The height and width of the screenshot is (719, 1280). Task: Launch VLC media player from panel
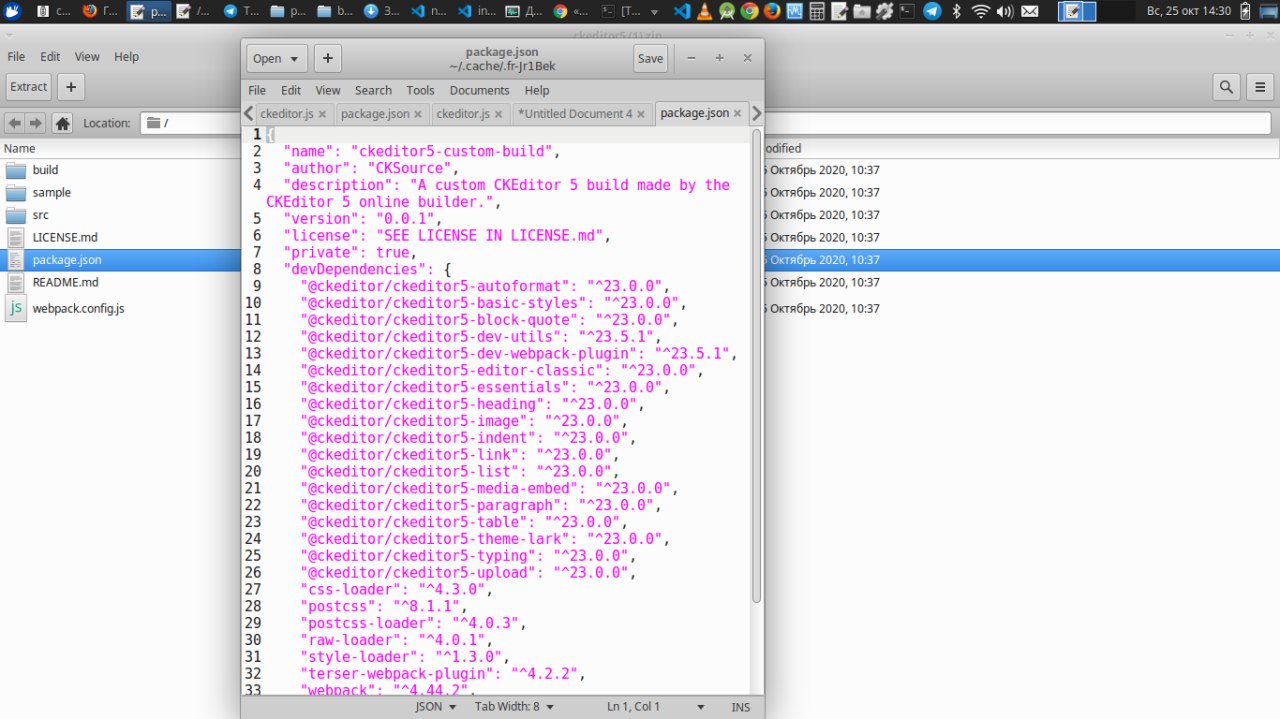[704, 12]
